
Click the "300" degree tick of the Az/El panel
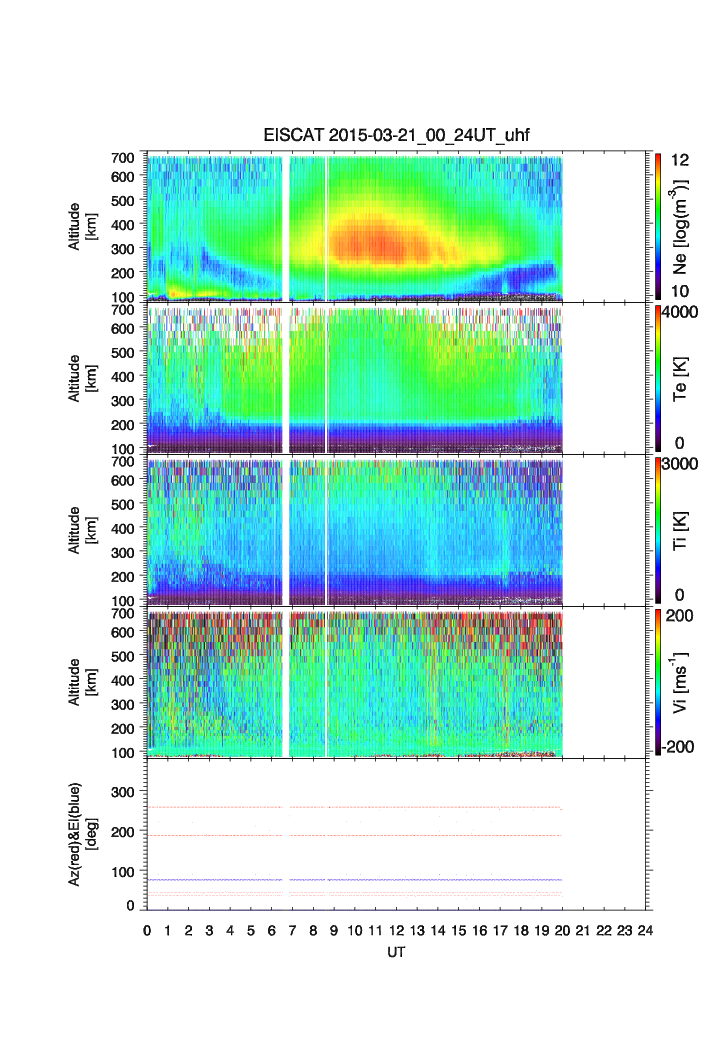(x=123, y=792)
